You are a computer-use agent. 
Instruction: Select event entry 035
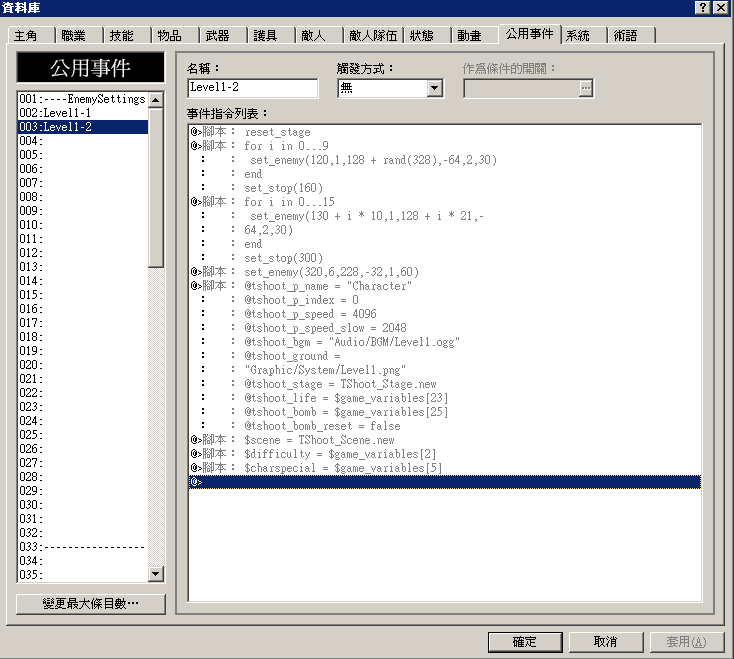pyautogui.click(x=83, y=575)
